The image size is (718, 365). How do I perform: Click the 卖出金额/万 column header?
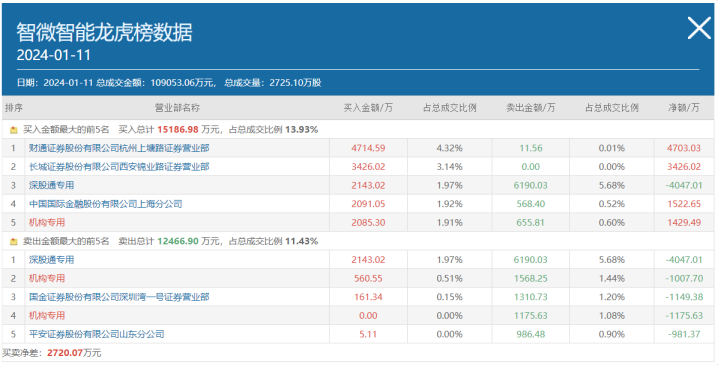(530, 108)
